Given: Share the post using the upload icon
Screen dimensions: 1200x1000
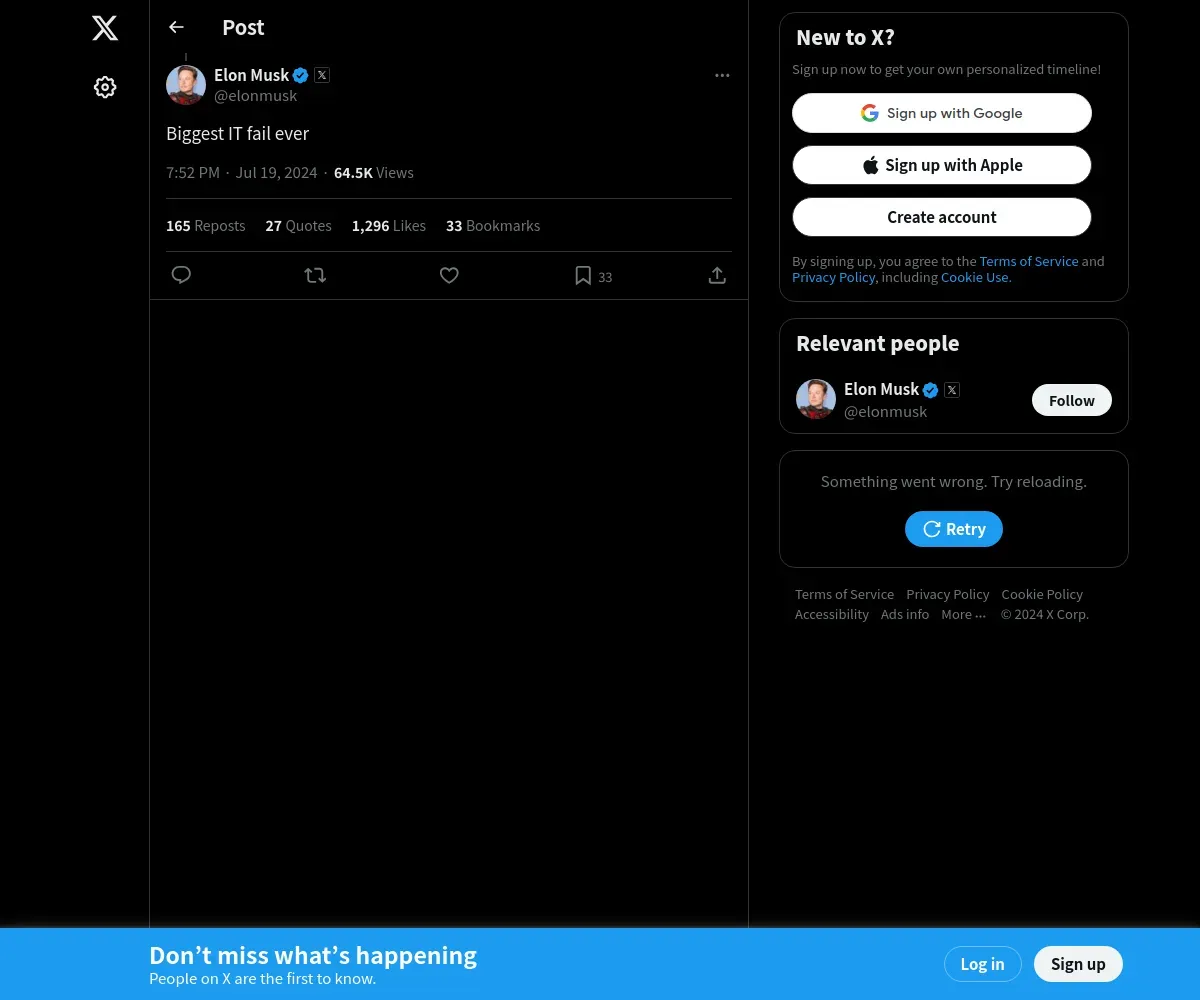Looking at the screenshot, I should (717, 275).
